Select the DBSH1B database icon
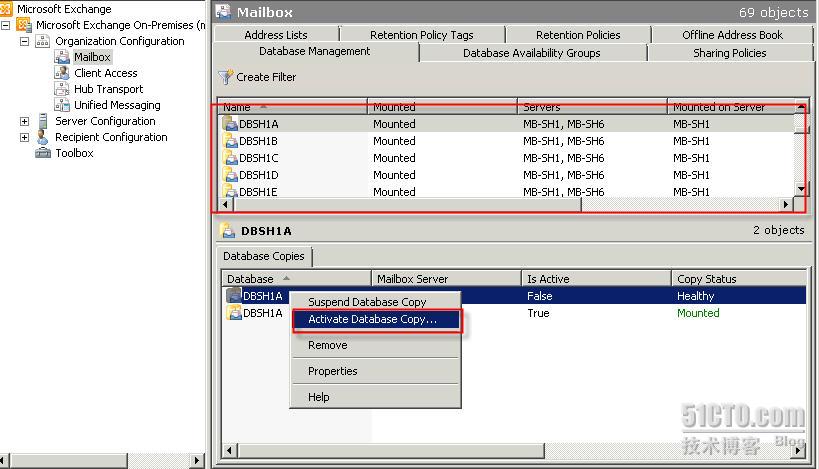 point(231,141)
